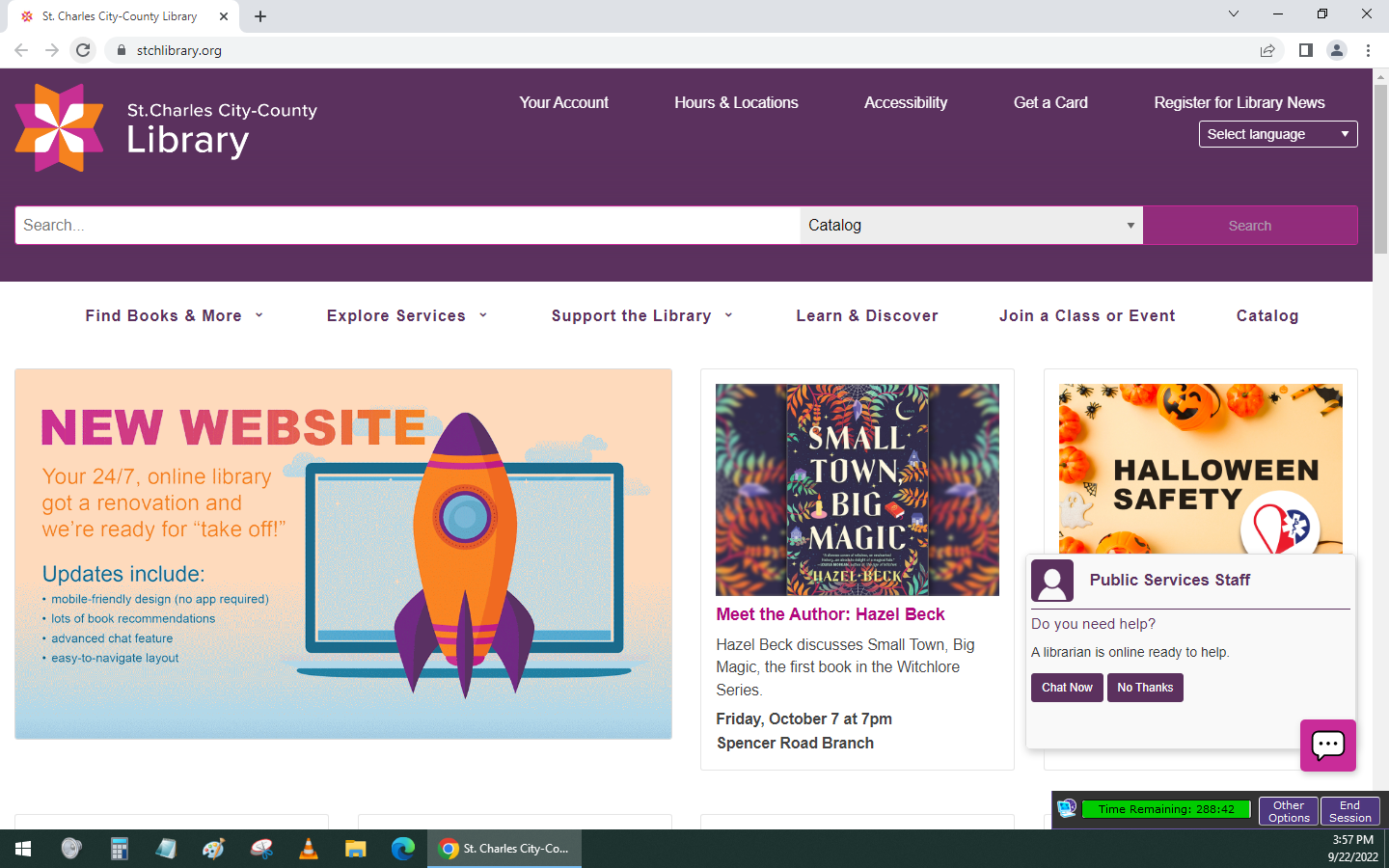
Task: Open the taskbar icon to the right of the Start button
Action: [x=71, y=849]
